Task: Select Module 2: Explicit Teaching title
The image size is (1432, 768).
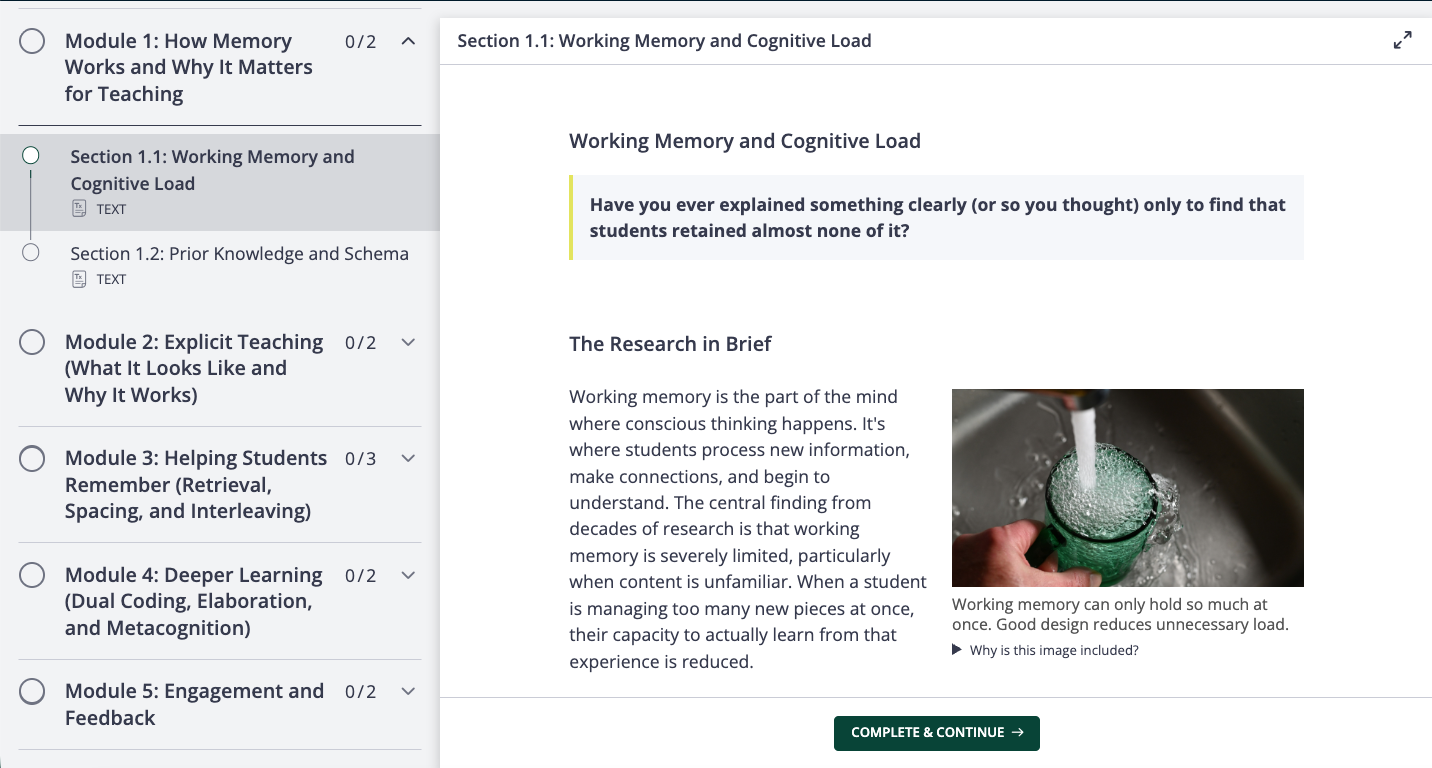Action: (194, 368)
